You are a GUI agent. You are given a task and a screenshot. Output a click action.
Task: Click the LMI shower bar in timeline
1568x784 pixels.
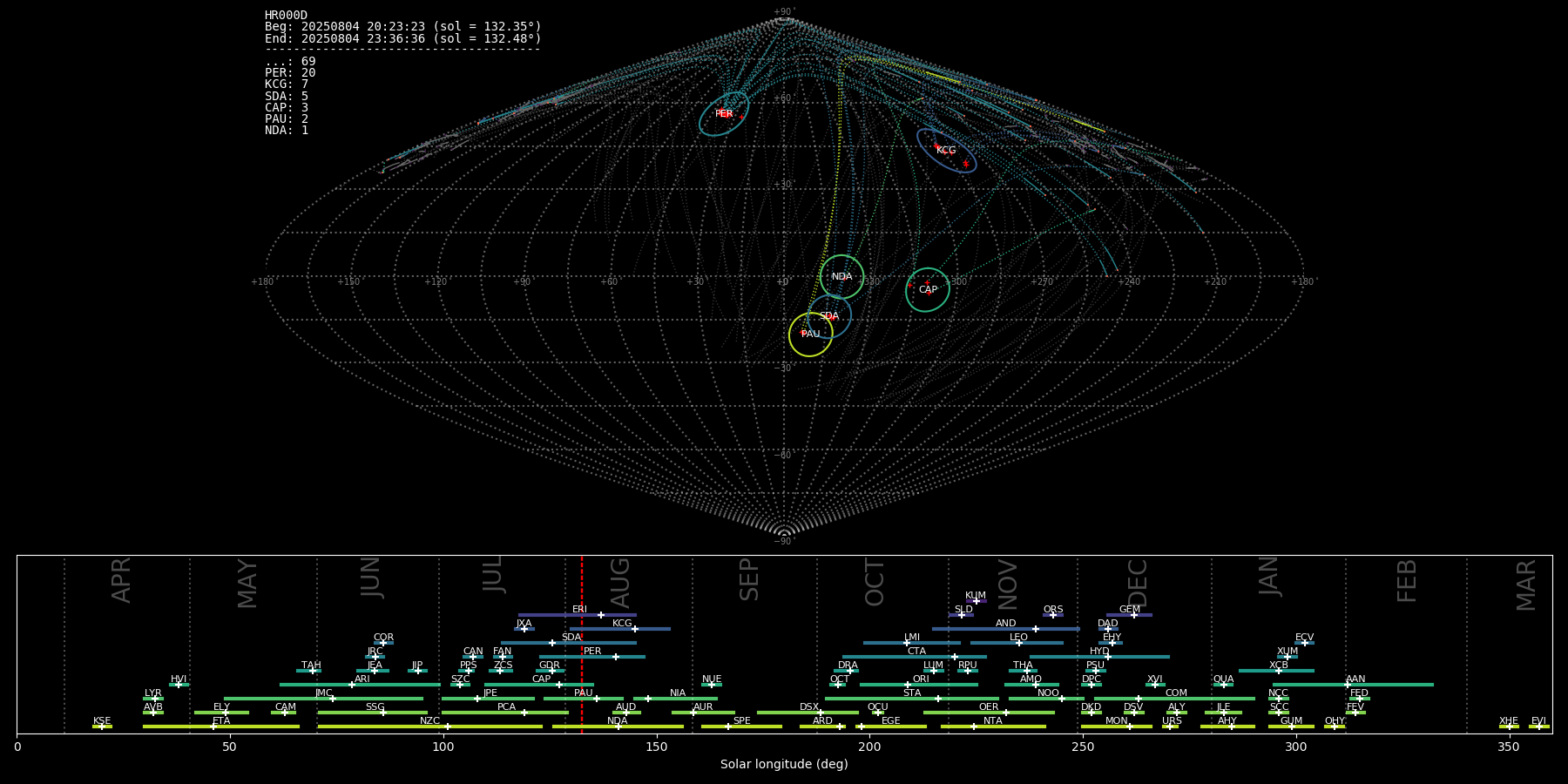pyautogui.click(x=912, y=643)
